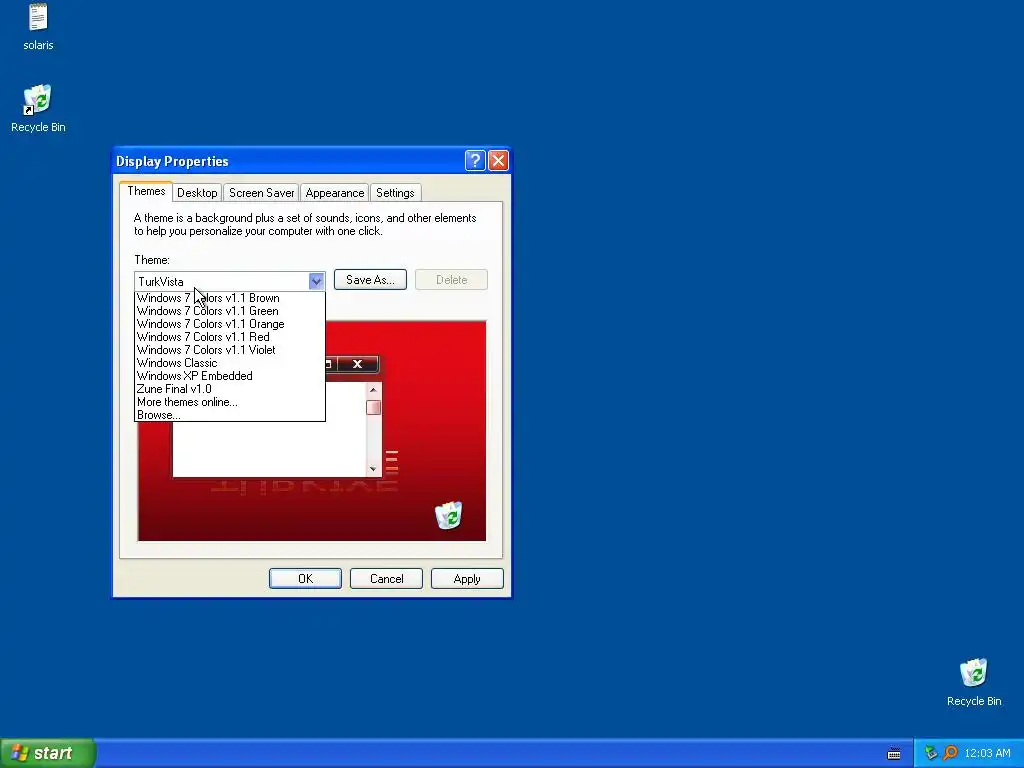
Task: Select Windows 7 Colors v1.1 Red theme
Action: click(229, 337)
